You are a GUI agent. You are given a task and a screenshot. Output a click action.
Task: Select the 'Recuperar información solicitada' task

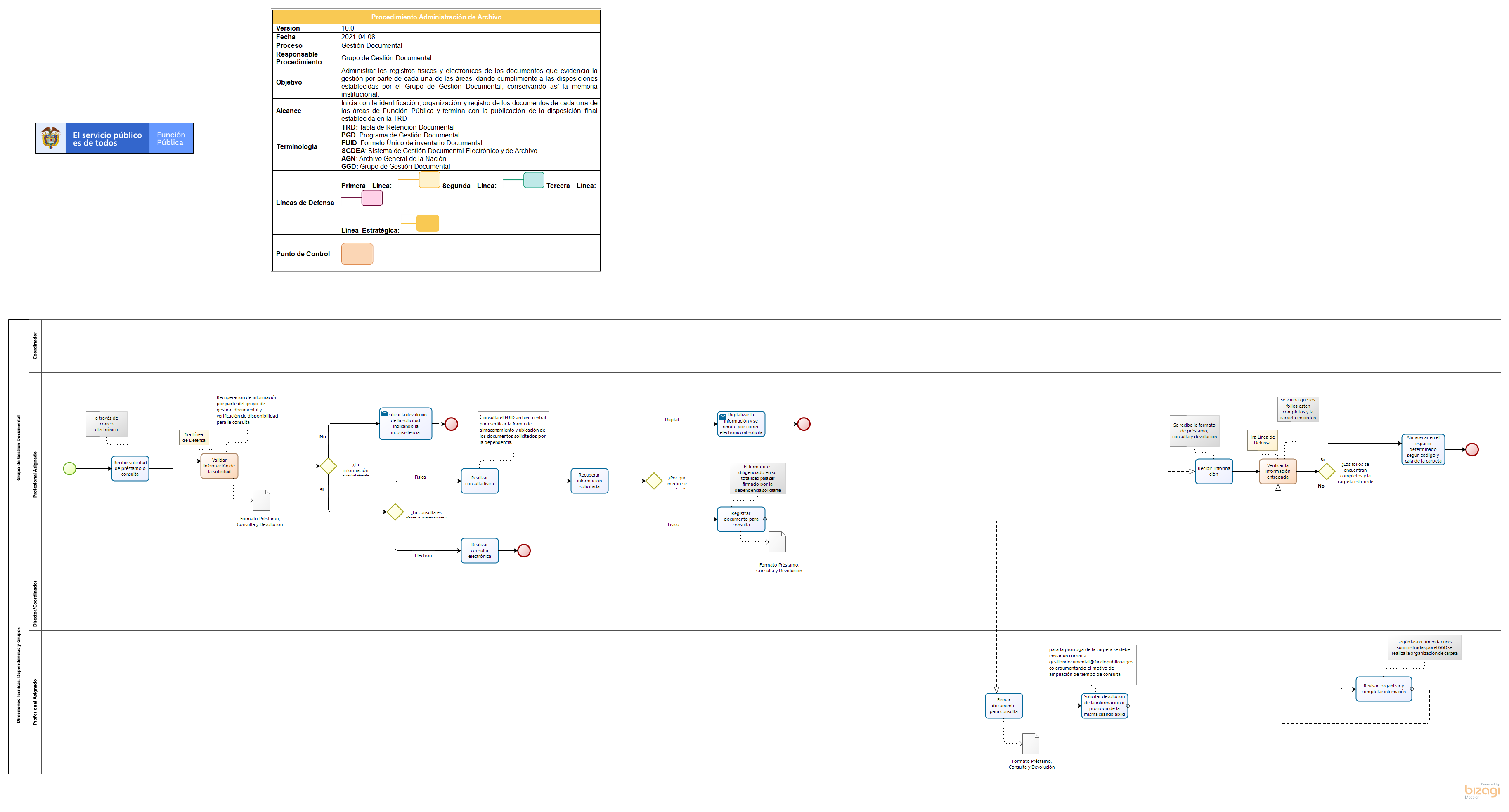[x=589, y=481]
